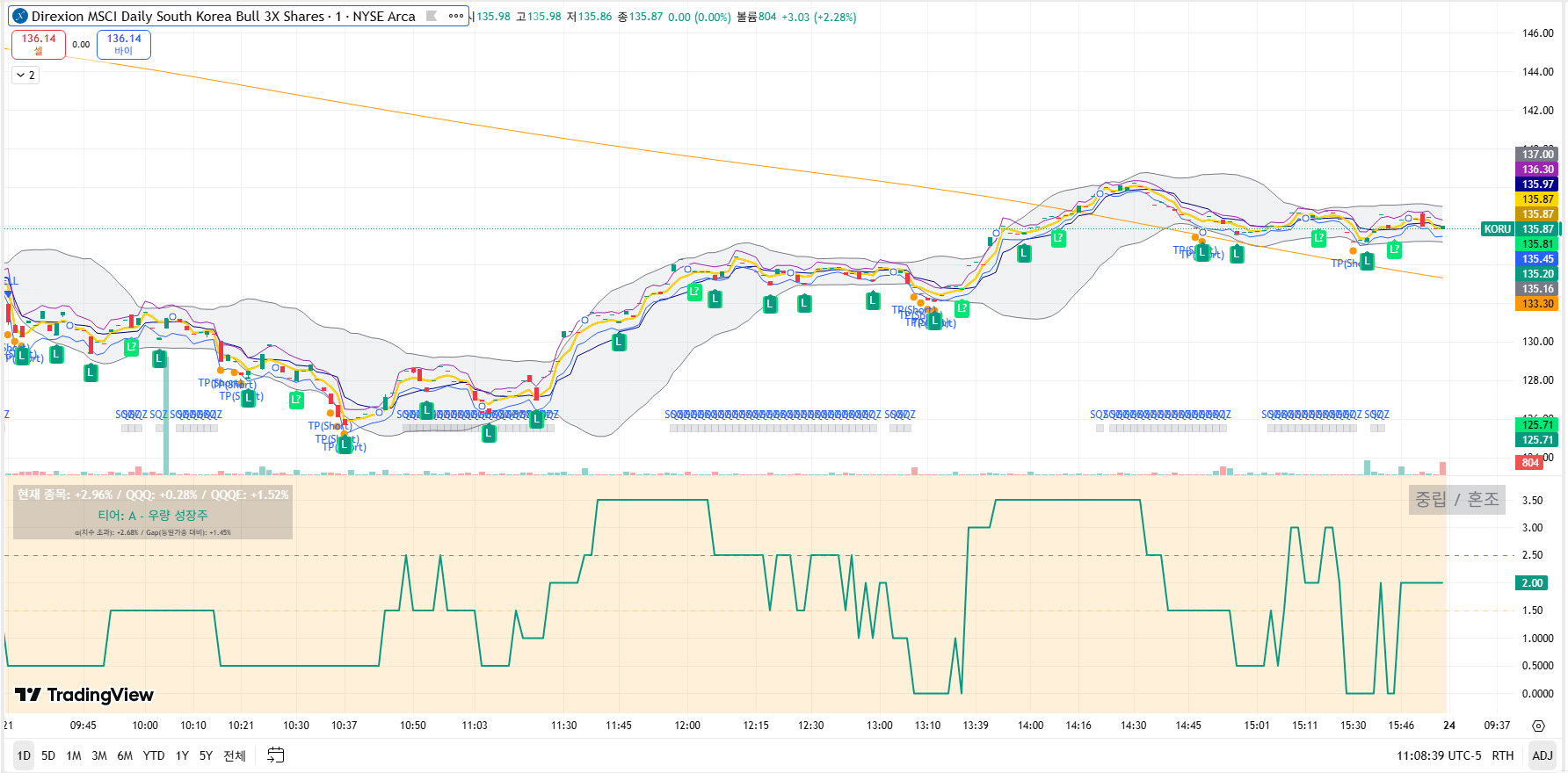Expand the collapsed indicators legend showing 2
The width and height of the screenshot is (1568, 773).
coord(25,76)
